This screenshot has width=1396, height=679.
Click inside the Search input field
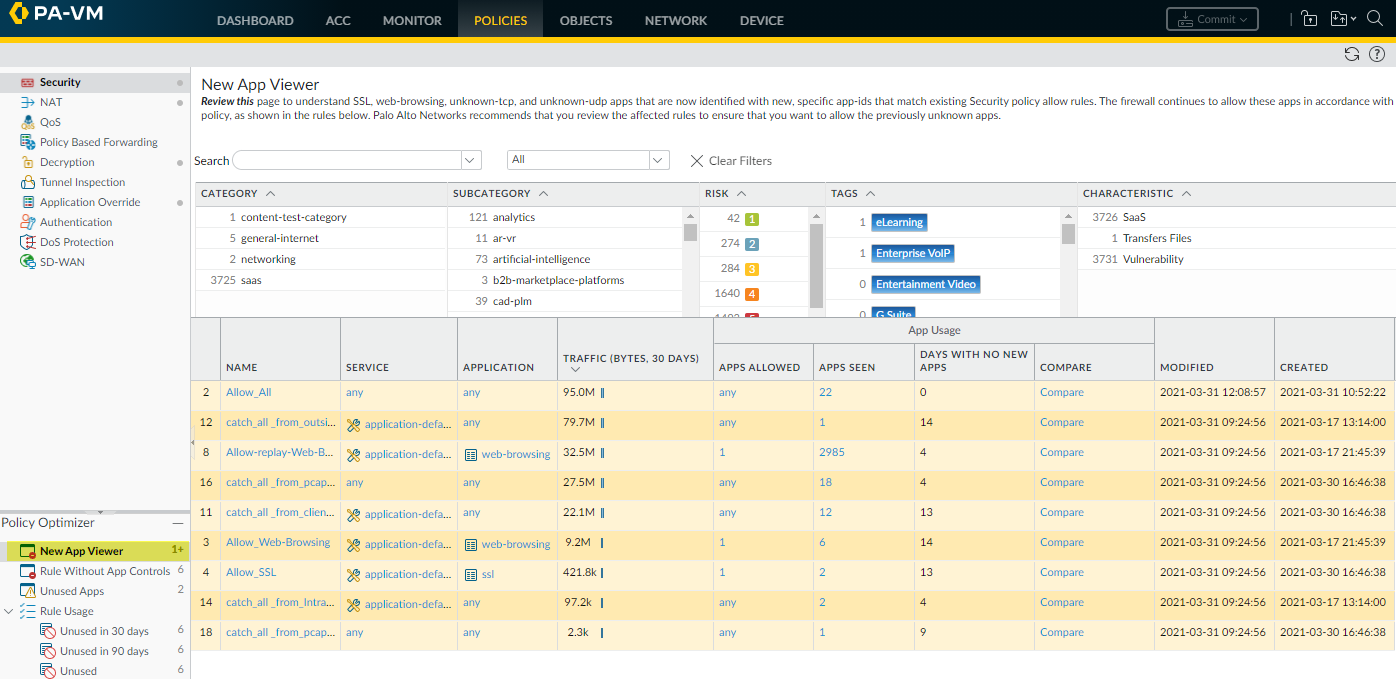coord(346,160)
